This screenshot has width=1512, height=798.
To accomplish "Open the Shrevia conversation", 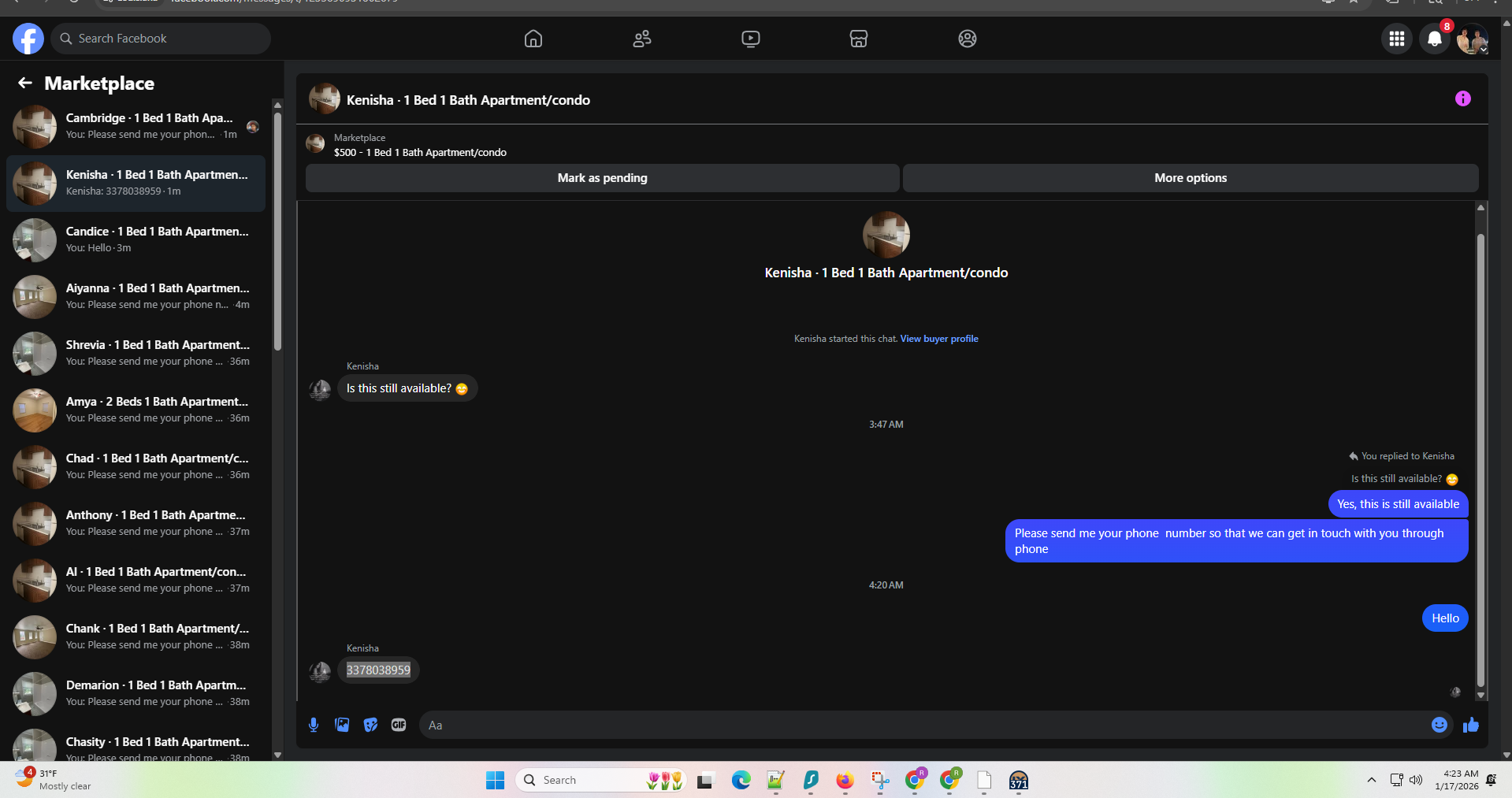I will pyautogui.click(x=136, y=353).
